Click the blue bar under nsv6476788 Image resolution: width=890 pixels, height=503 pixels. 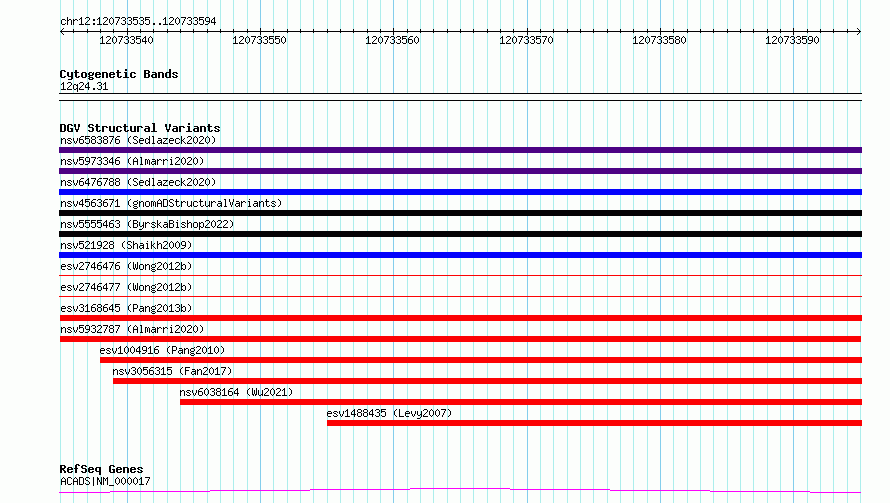coord(460,192)
